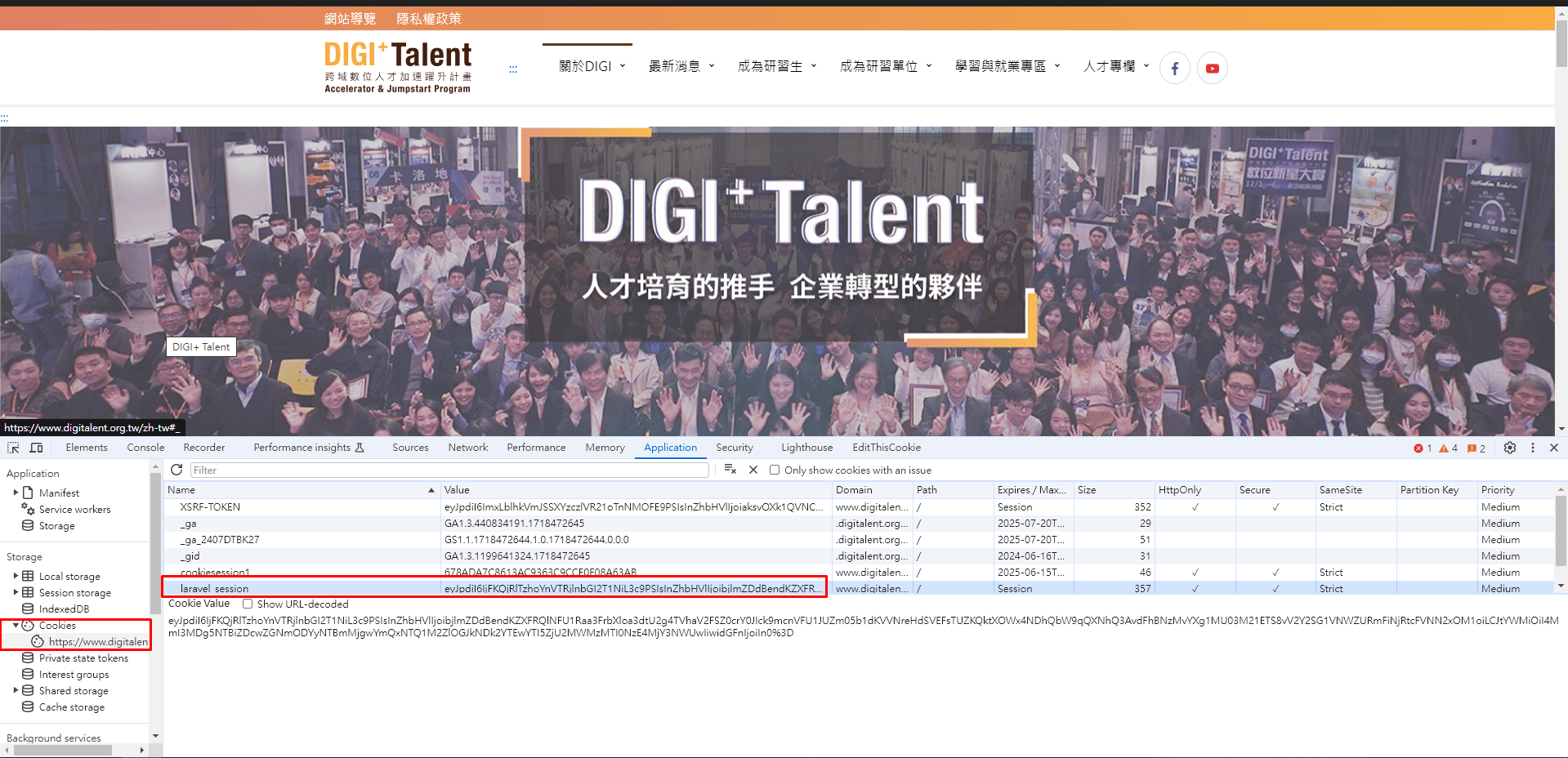Open the 最新消息 dropdown menu
This screenshot has height=758, width=1568.
tap(681, 66)
